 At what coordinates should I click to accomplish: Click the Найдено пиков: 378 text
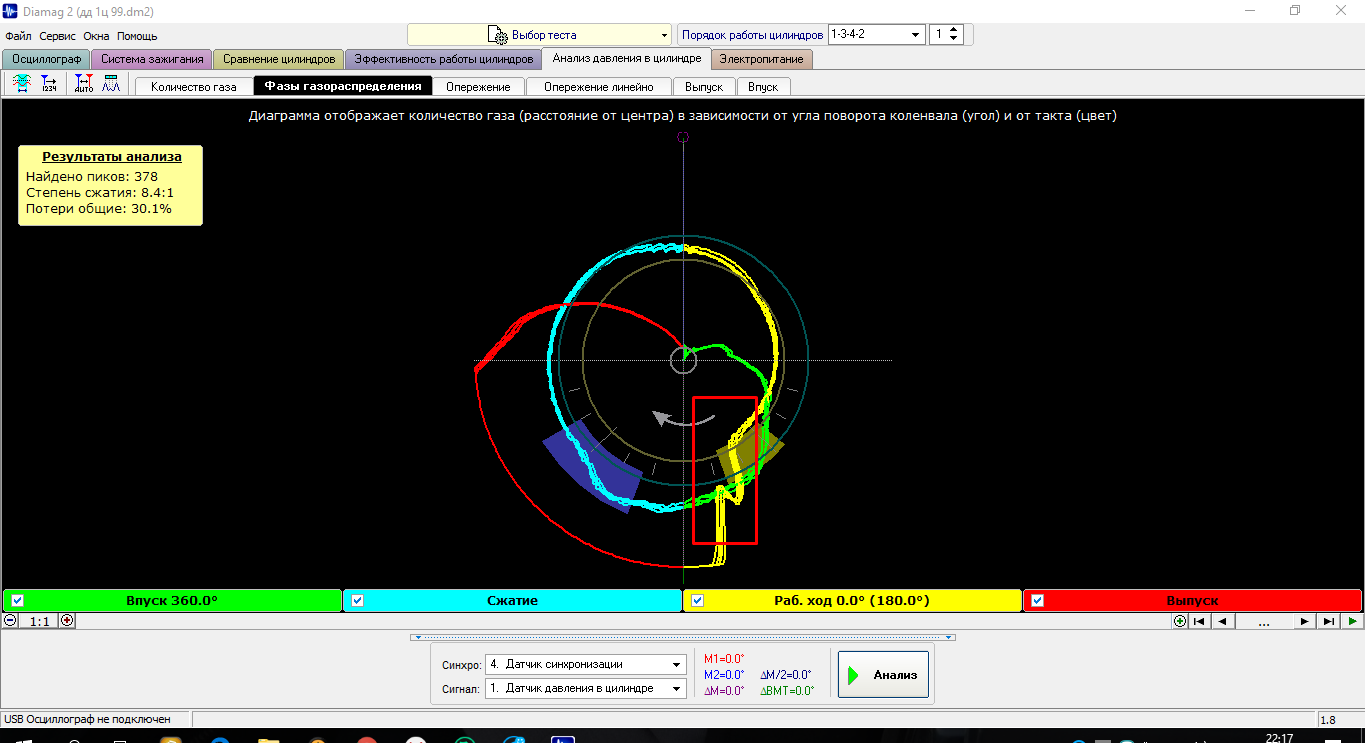point(92,177)
